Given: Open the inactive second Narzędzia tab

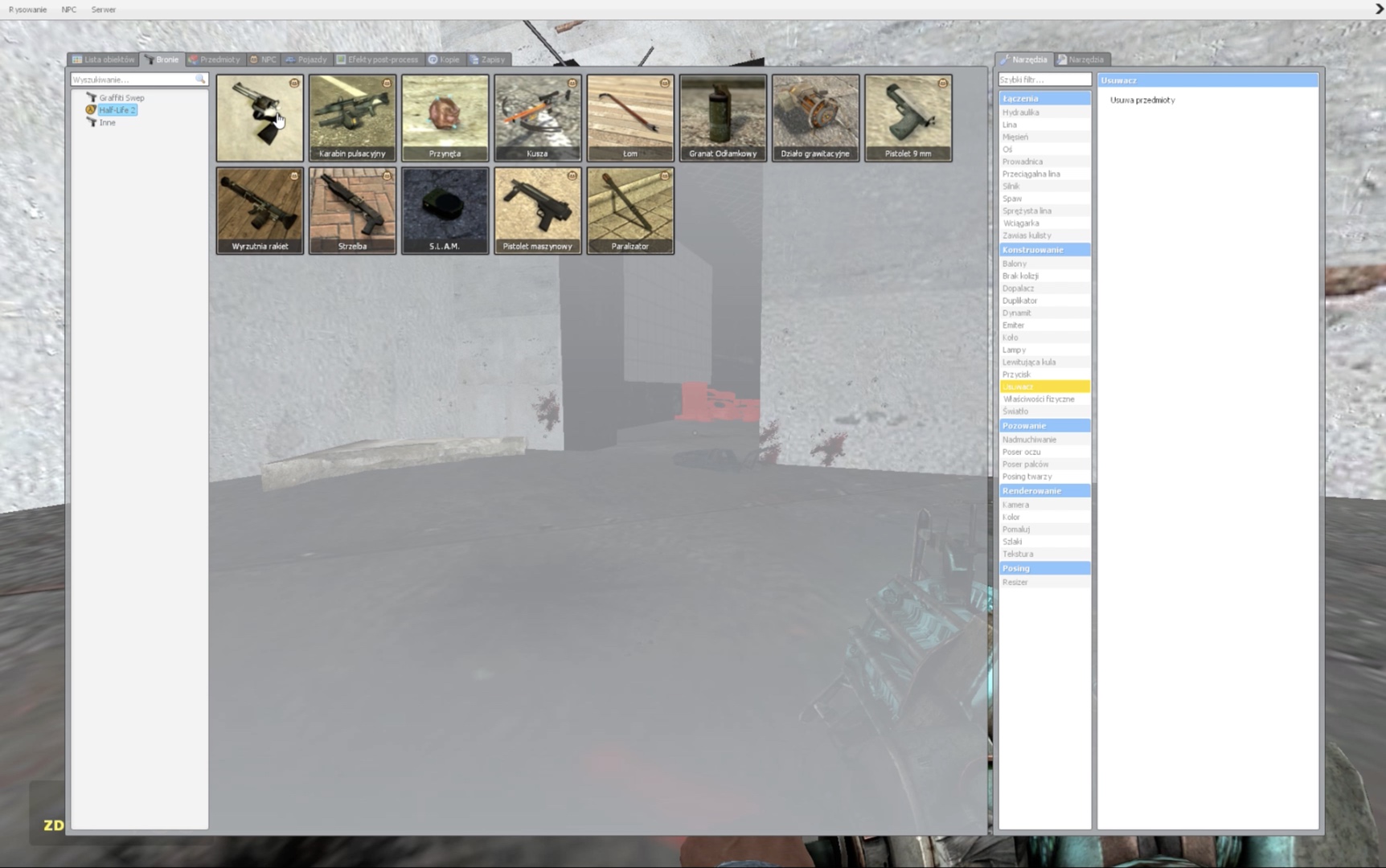Looking at the screenshot, I should tap(1081, 59).
